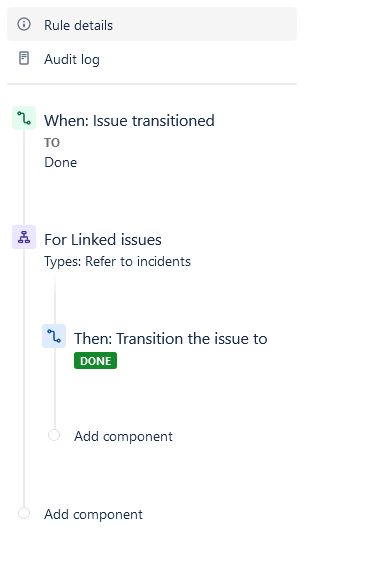Open the Rule details menu item
Image resolution: width=368 pixels, height=573 pixels.
(x=152, y=24)
